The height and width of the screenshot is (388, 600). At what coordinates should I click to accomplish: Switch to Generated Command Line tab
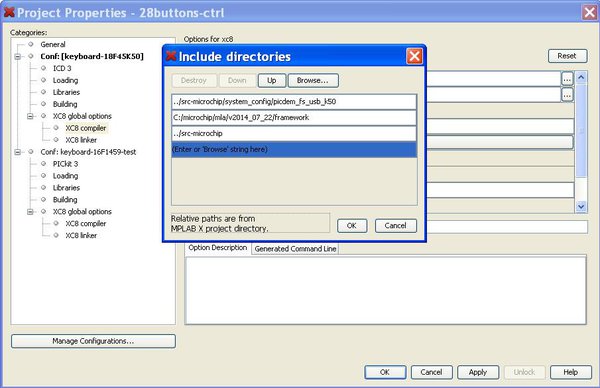295,249
